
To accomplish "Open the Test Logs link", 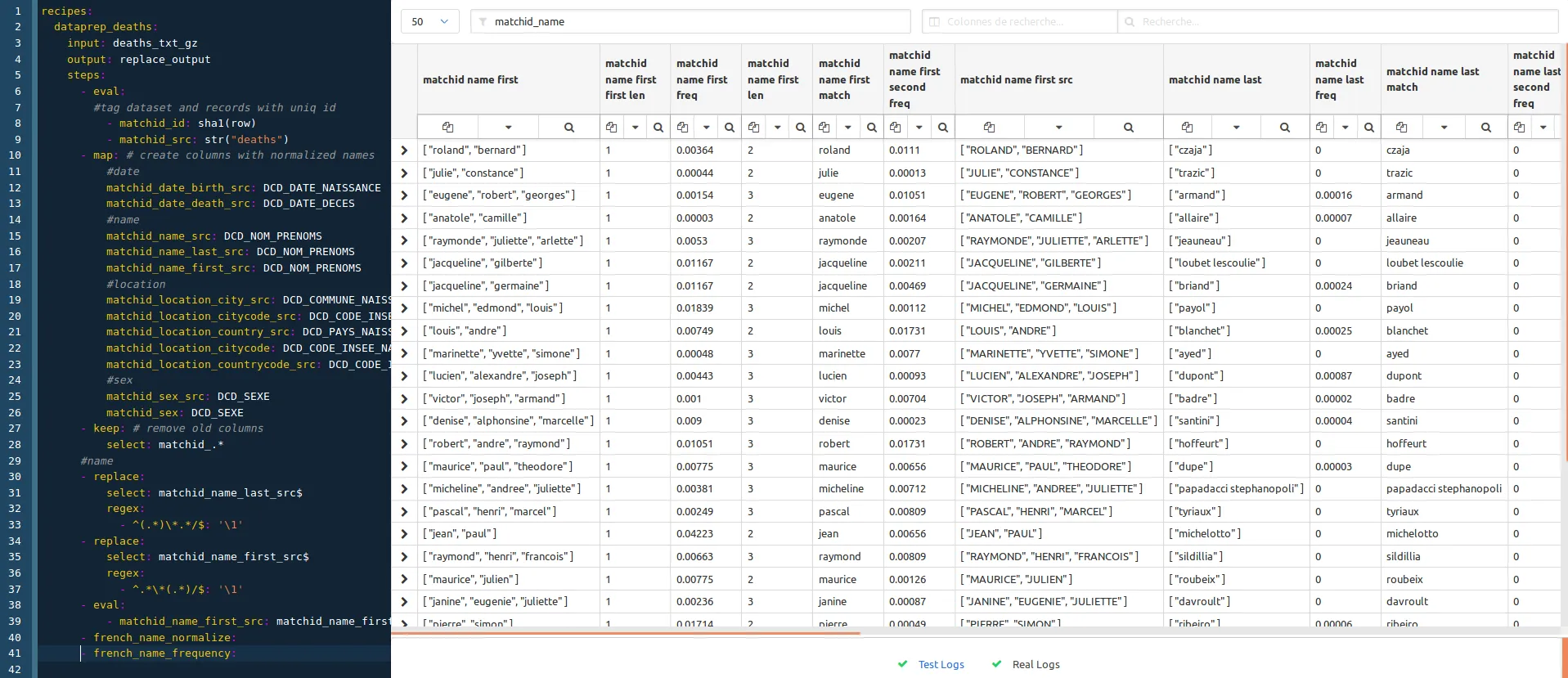I will pos(941,664).
